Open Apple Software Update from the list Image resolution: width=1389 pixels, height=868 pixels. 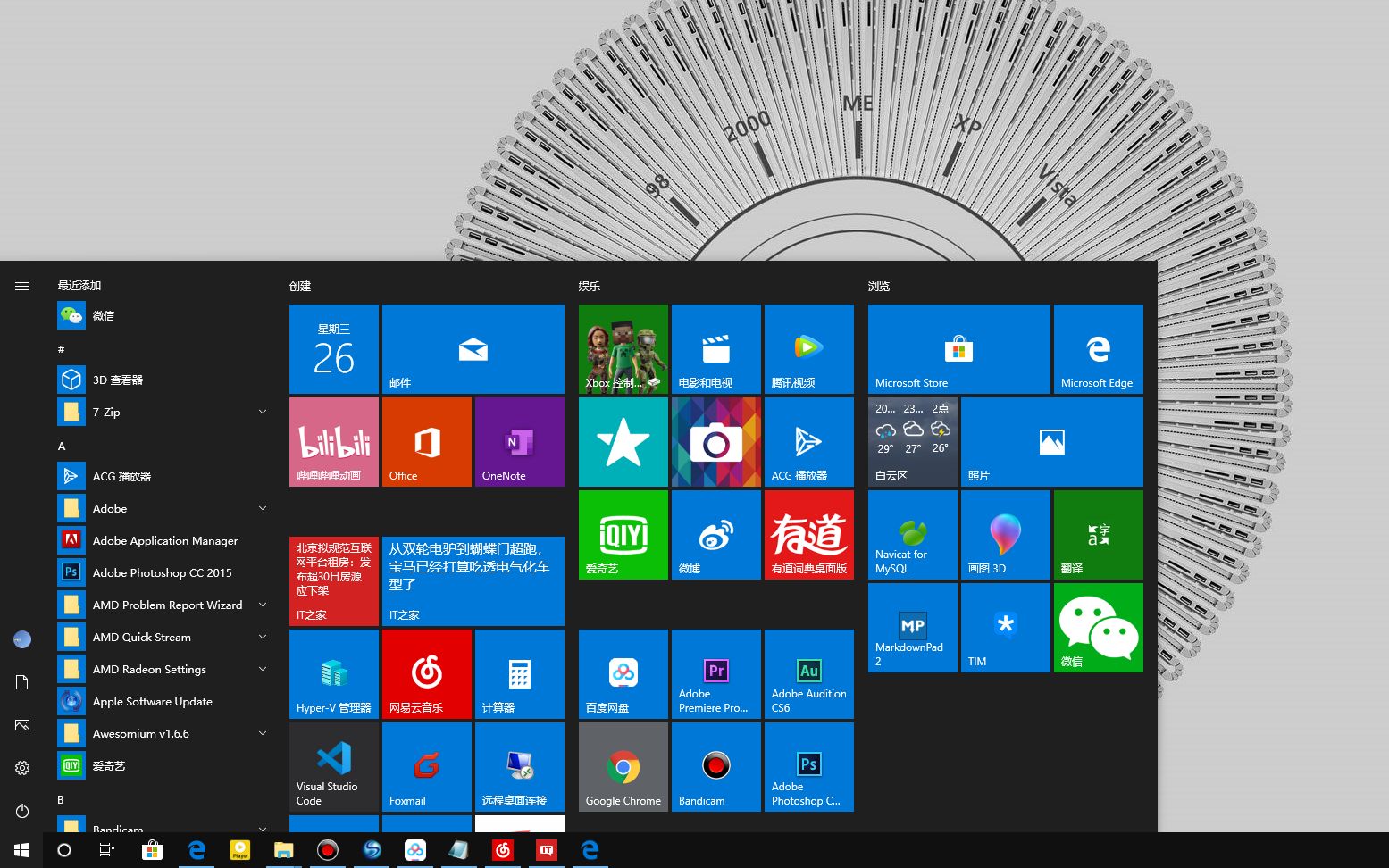[163, 701]
